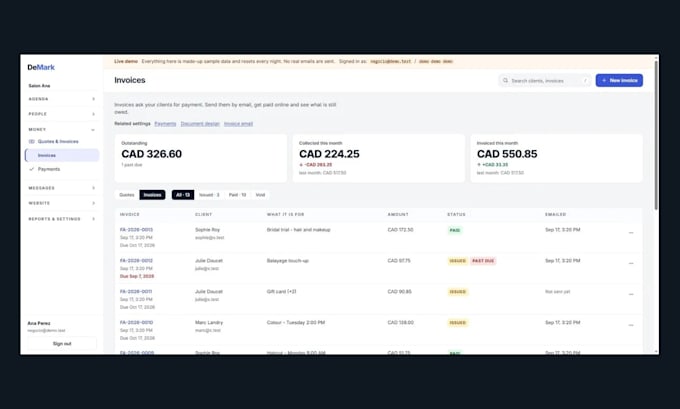Open invoice FA-2026-0013
This screenshot has width=680, height=409.
(136, 230)
